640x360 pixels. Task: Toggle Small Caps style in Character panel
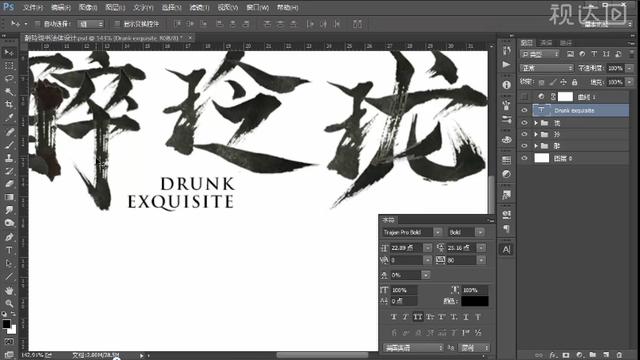(430, 317)
